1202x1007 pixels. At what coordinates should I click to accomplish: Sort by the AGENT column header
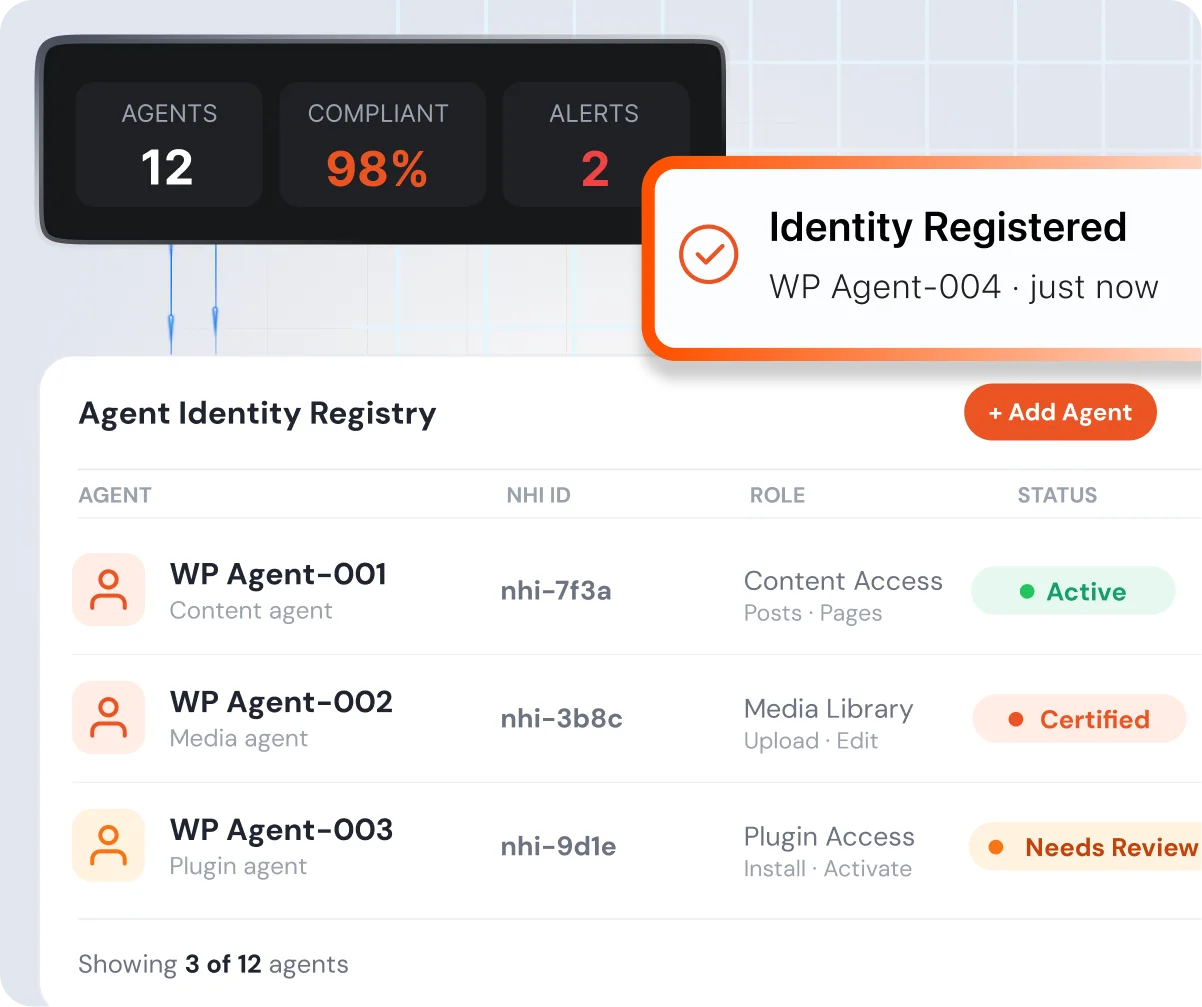tap(115, 495)
